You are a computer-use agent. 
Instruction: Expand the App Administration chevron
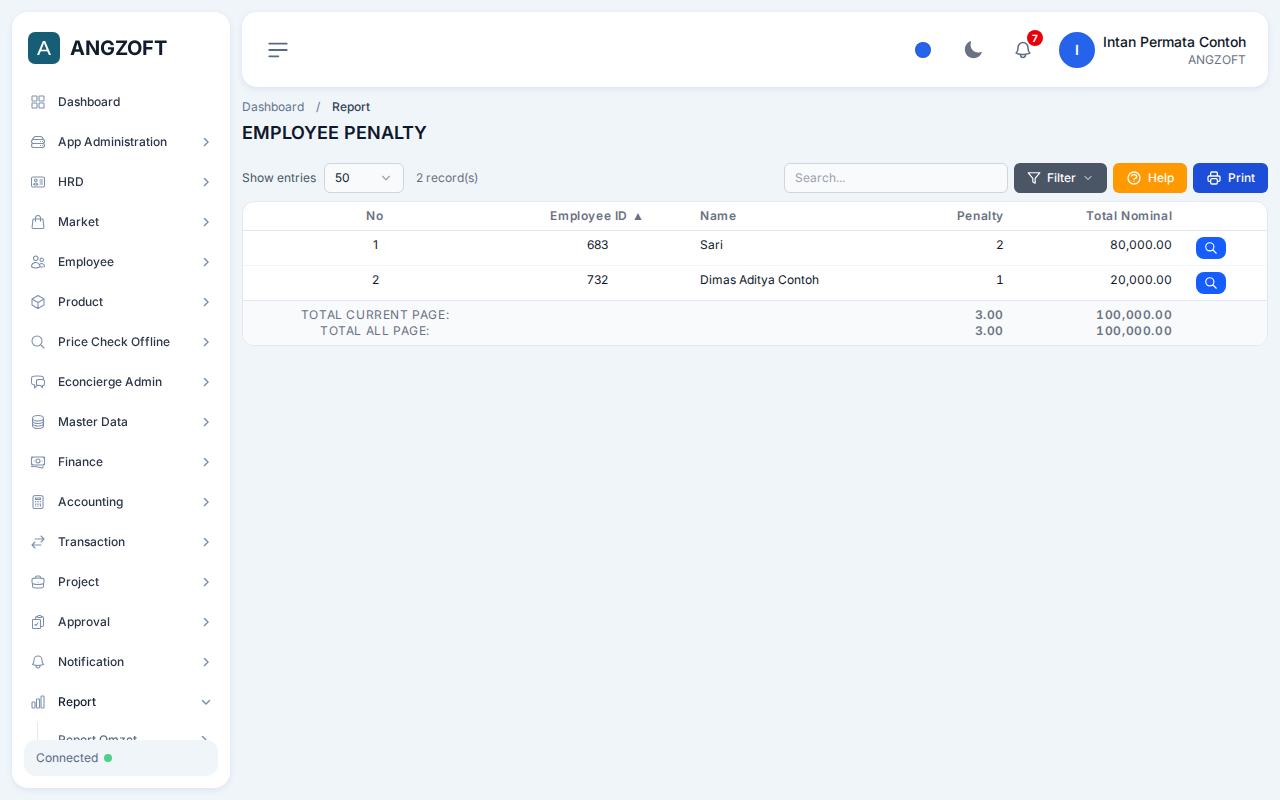(x=206, y=142)
